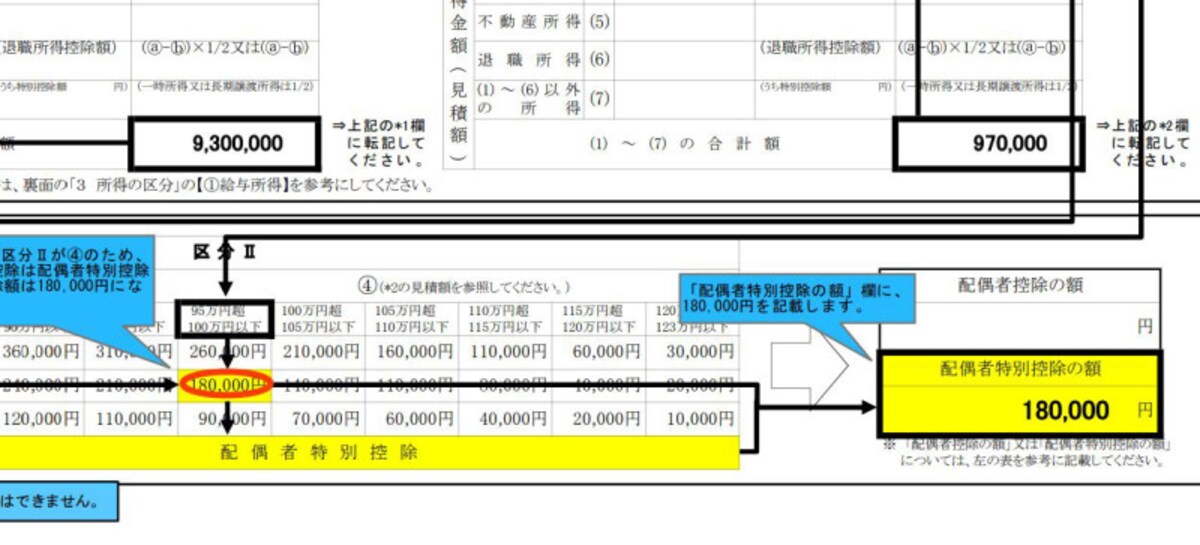This screenshot has height=545, width=1200.
Task: Click the (1)~(6)以外の所得 (7) label
Action: click(x=545, y=100)
